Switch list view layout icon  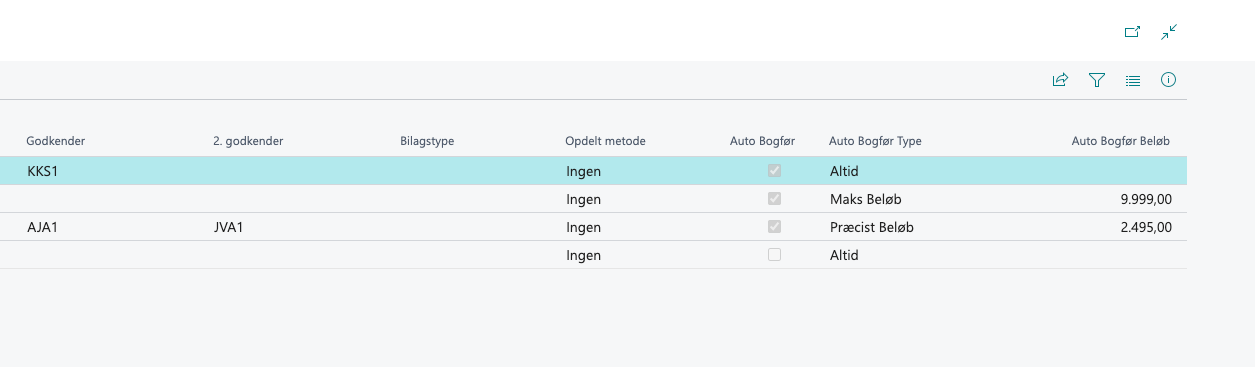(x=1132, y=80)
